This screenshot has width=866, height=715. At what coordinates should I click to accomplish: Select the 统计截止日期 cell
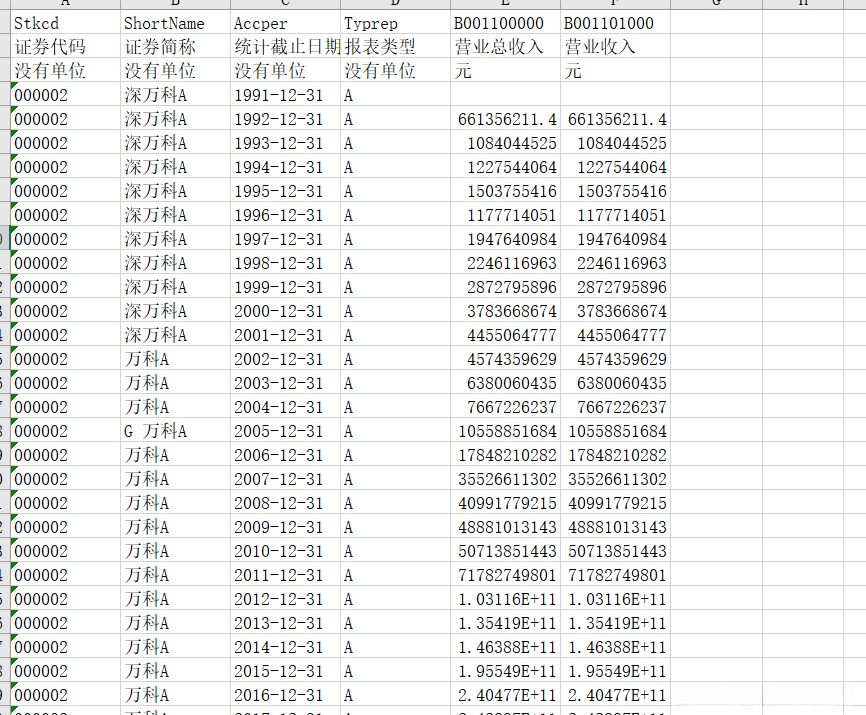click(x=286, y=46)
